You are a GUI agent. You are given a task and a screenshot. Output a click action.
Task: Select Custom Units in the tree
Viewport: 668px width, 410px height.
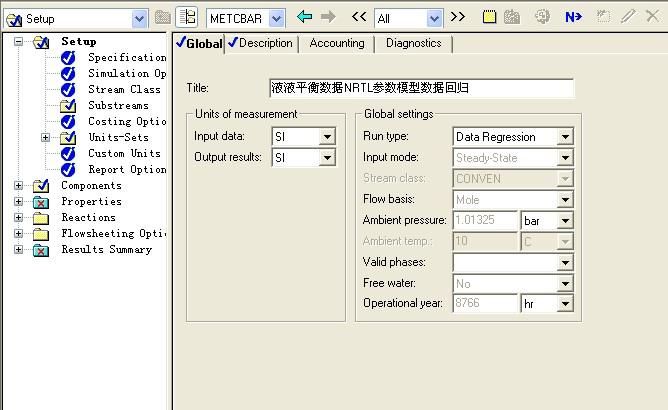pos(124,153)
